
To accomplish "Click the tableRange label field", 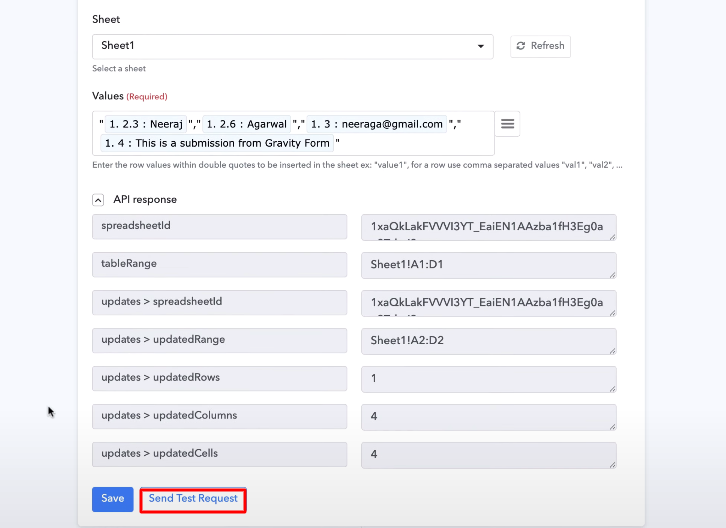I will (219, 265).
